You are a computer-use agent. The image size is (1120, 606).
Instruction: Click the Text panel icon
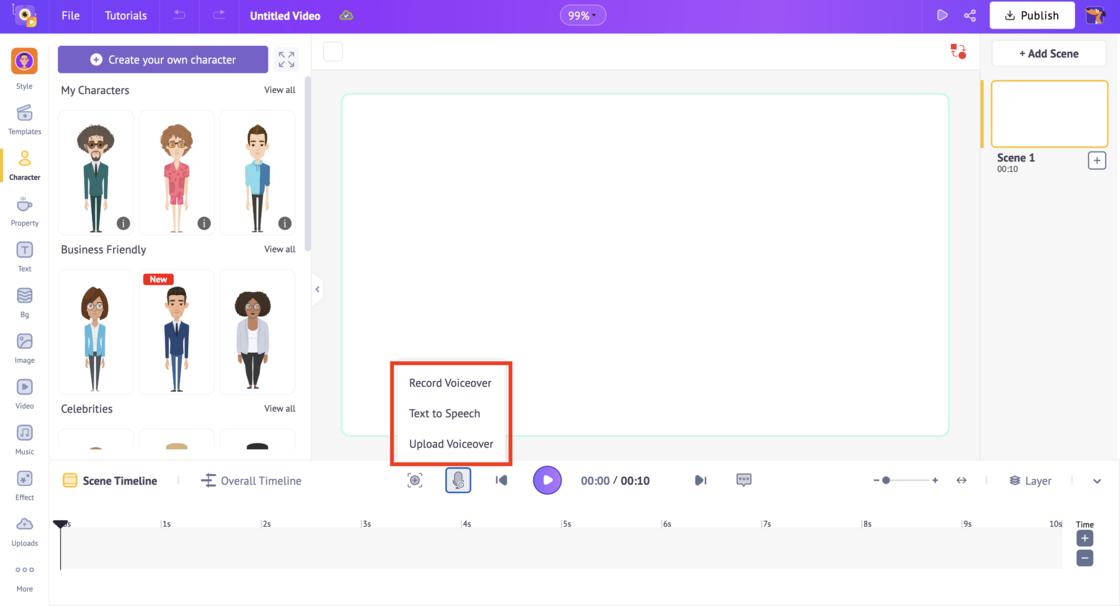(24, 254)
